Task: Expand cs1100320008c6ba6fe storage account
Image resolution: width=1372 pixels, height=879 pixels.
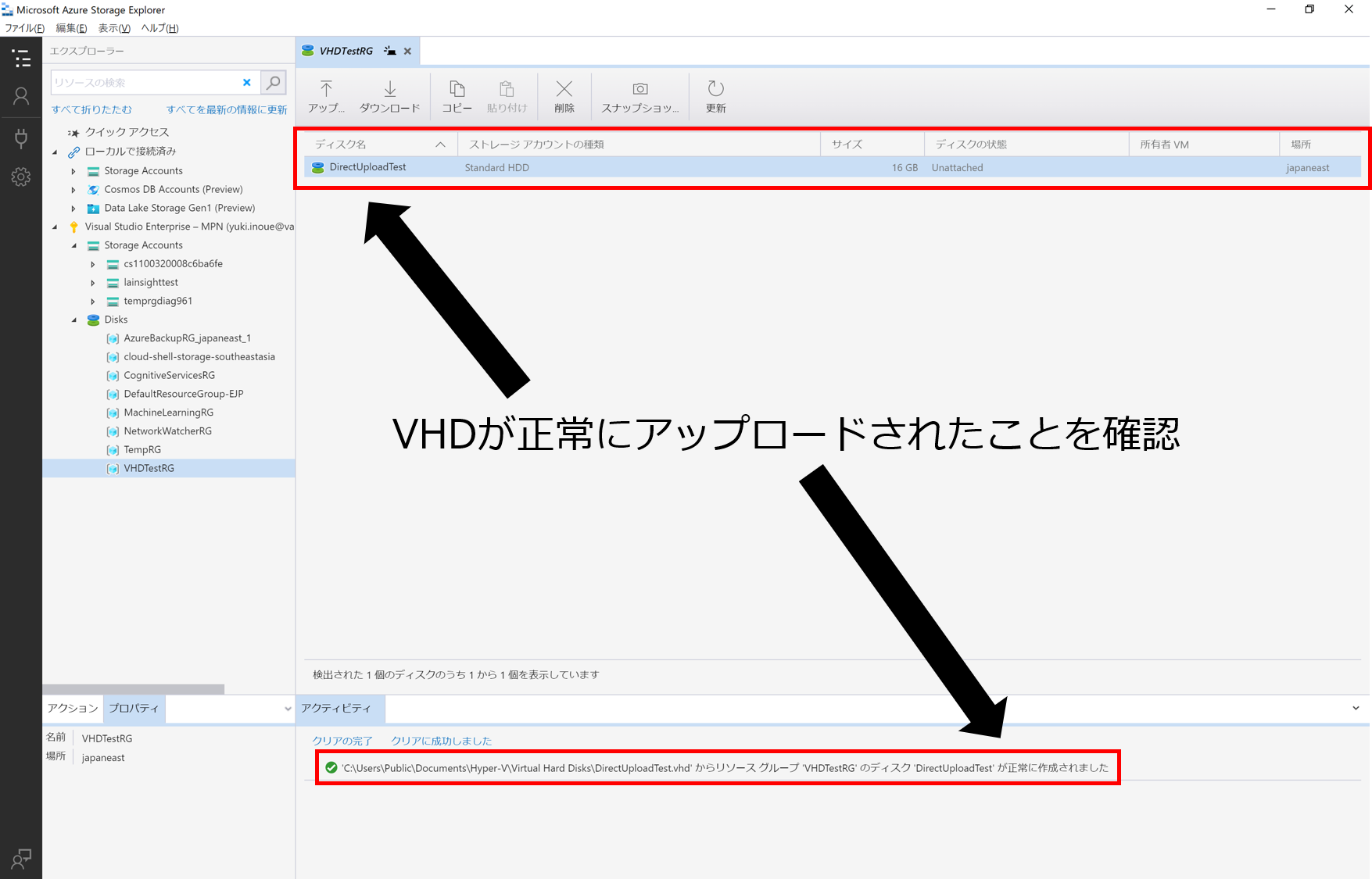Action: [93, 264]
